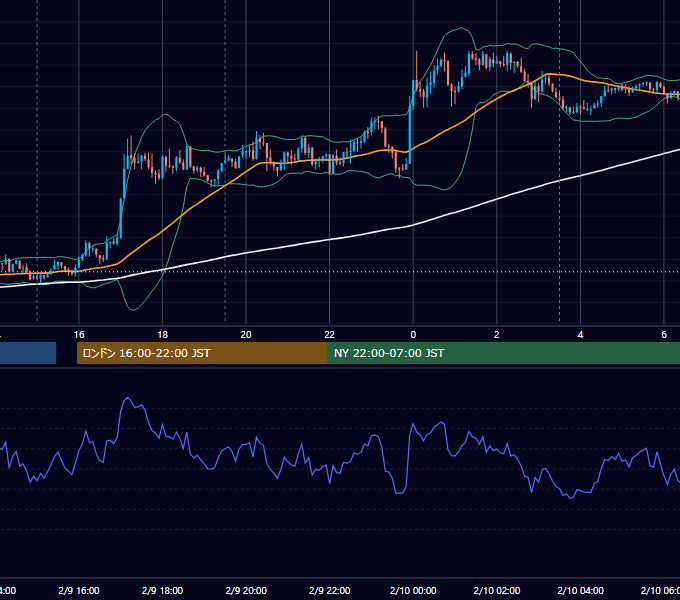Click the NY 22:00-07:00 JST session bar
Screen dimensions: 680x600
[503, 353]
